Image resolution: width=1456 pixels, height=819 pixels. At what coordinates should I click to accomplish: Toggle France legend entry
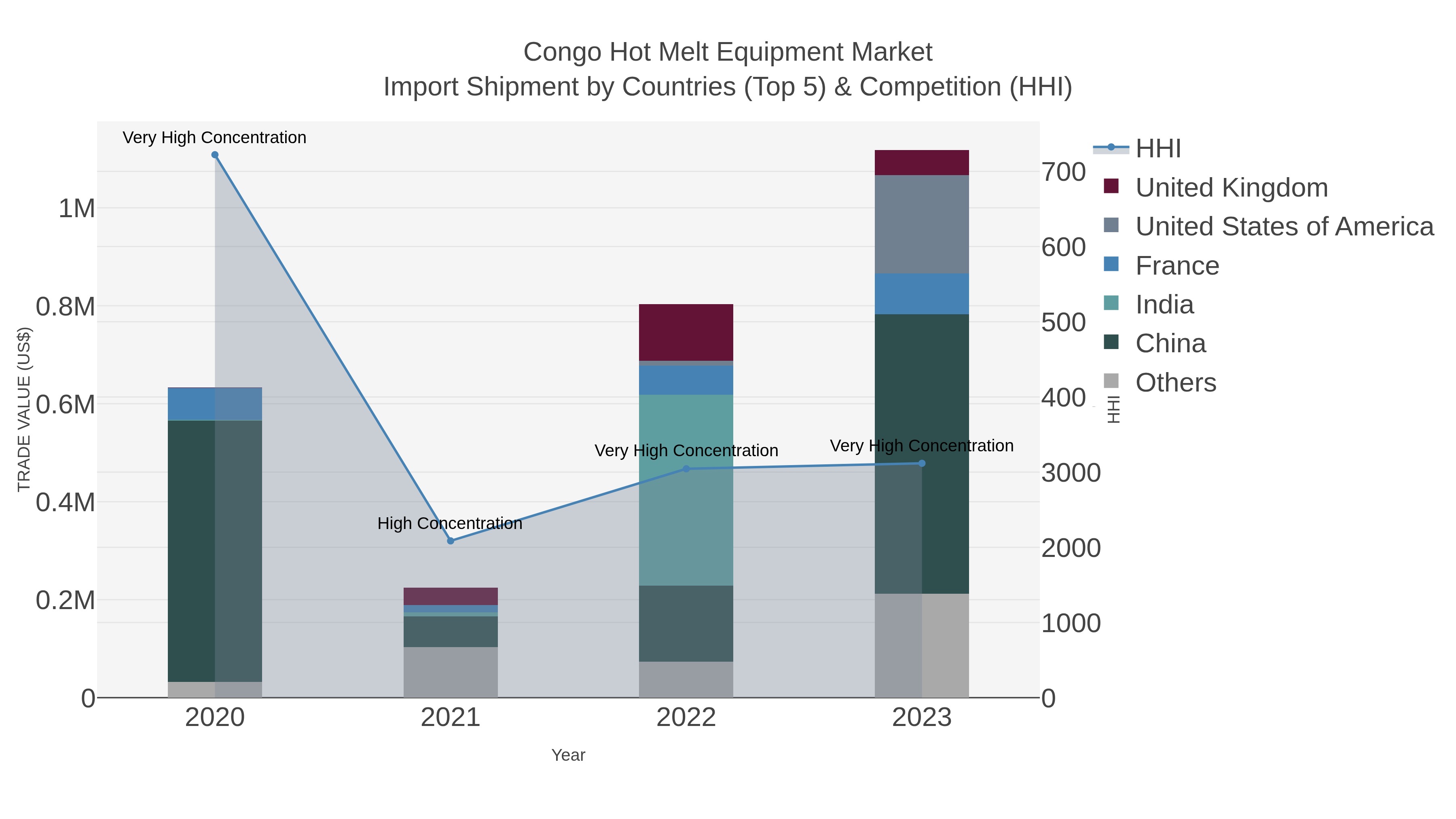tap(1161, 265)
